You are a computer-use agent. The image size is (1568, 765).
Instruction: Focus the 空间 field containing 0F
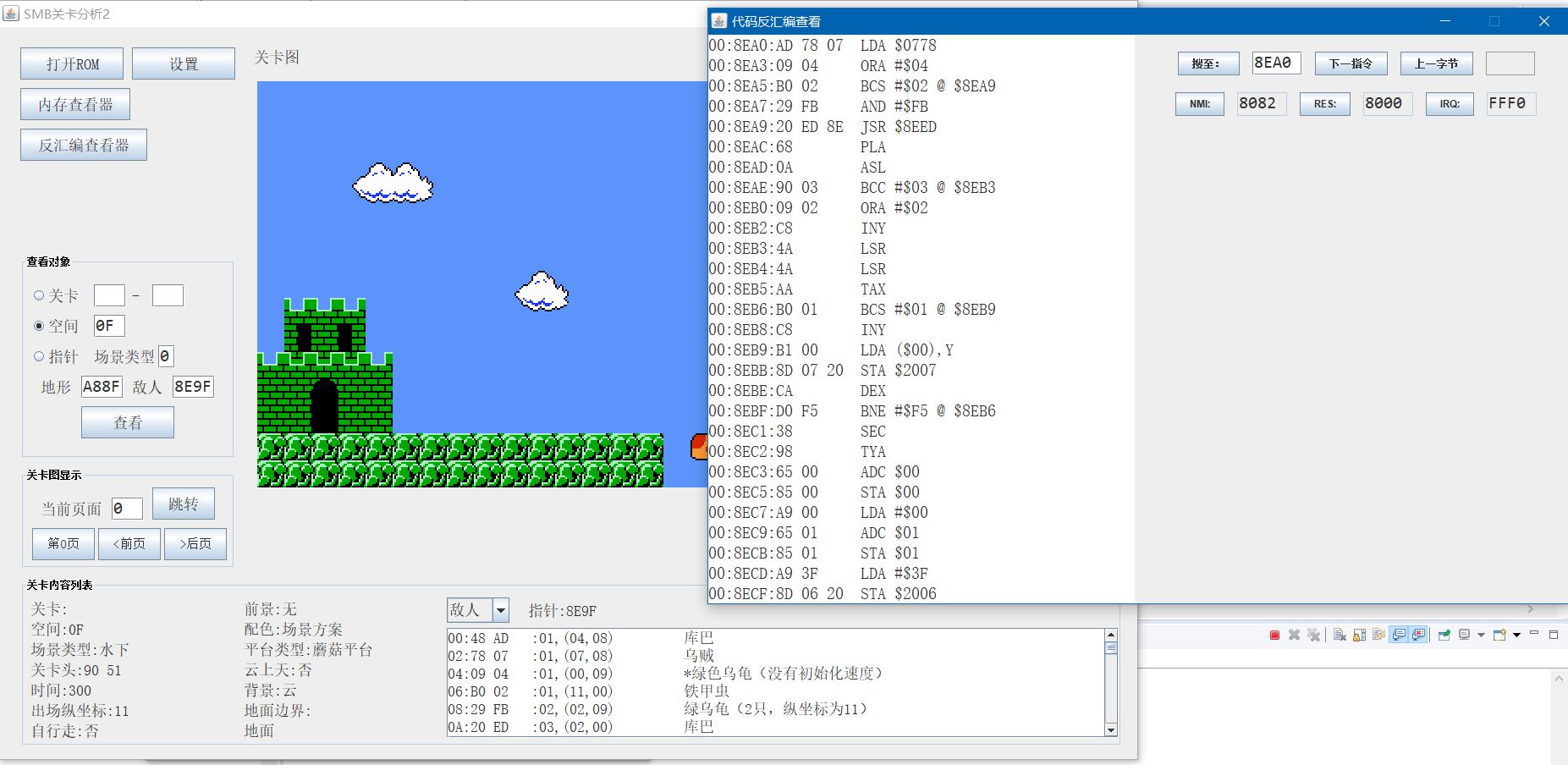click(109, 326)
